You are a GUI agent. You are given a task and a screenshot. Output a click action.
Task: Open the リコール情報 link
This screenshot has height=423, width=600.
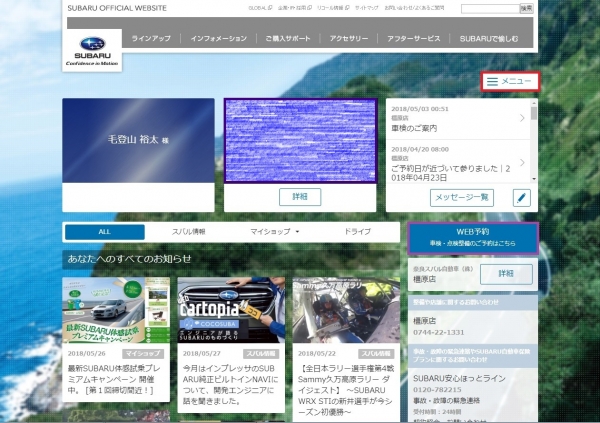click(333, 8)
